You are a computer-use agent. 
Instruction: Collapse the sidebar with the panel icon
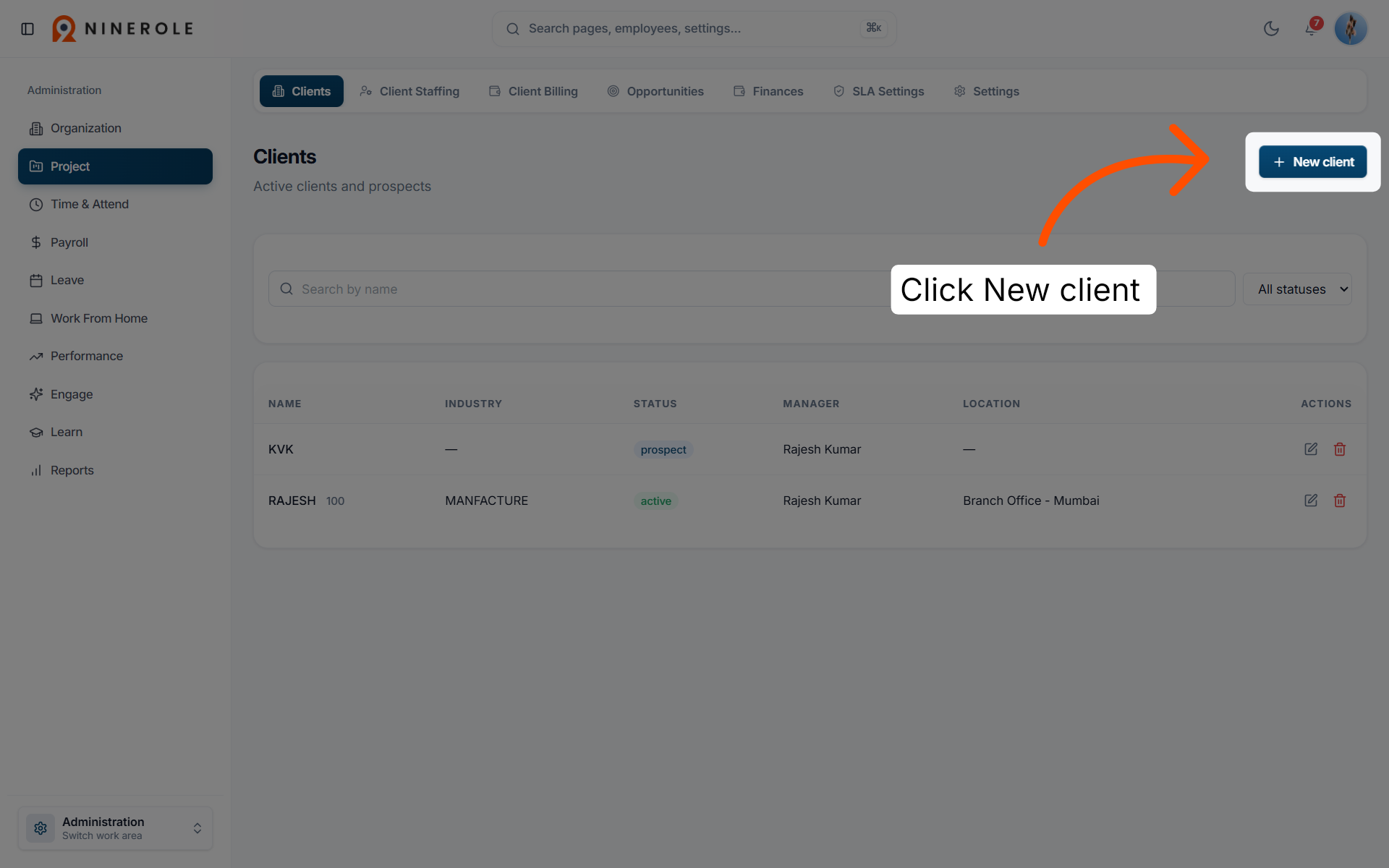[27, 29]
